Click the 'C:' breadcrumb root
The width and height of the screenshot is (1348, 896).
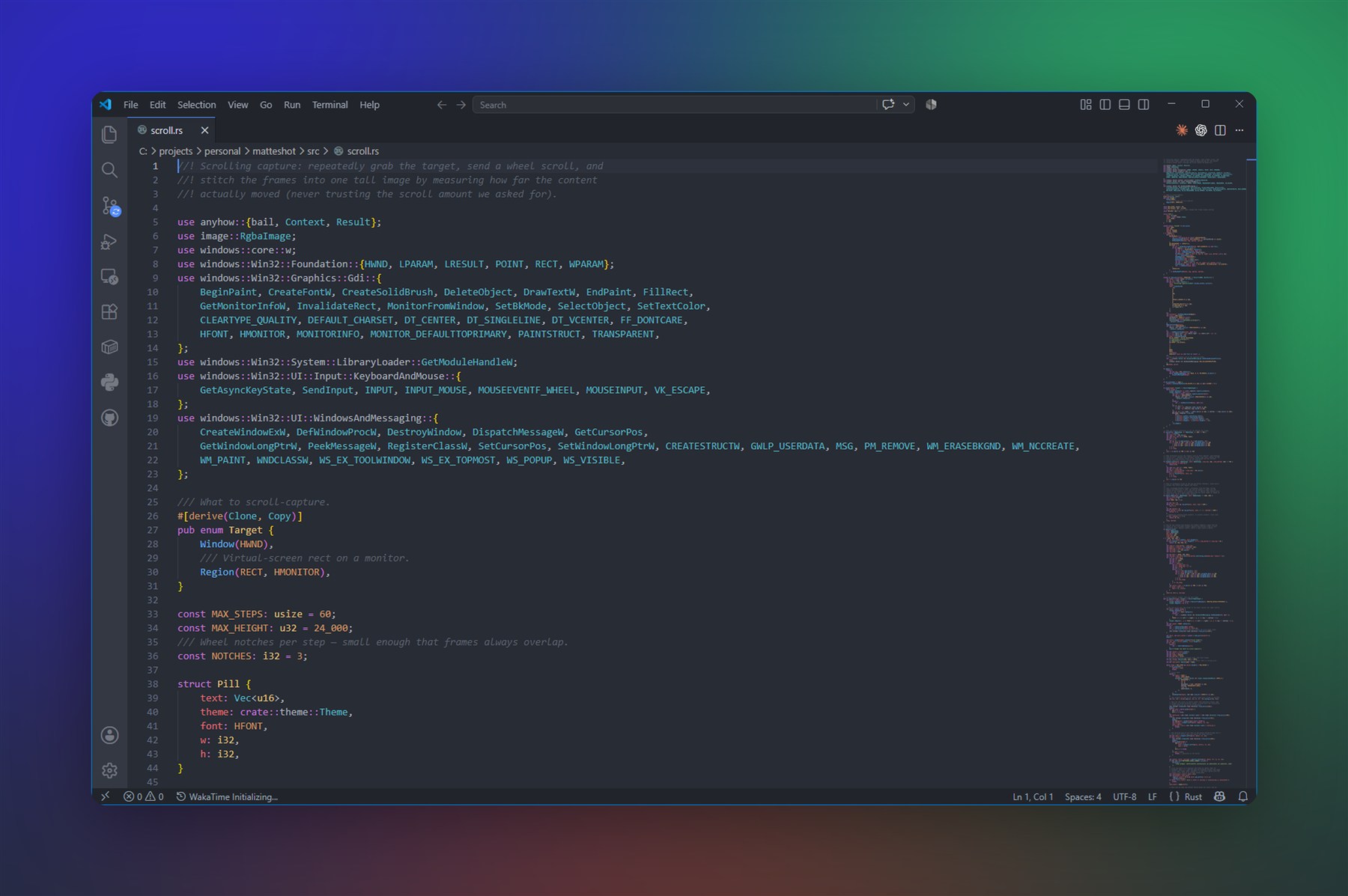pos(143,151)
